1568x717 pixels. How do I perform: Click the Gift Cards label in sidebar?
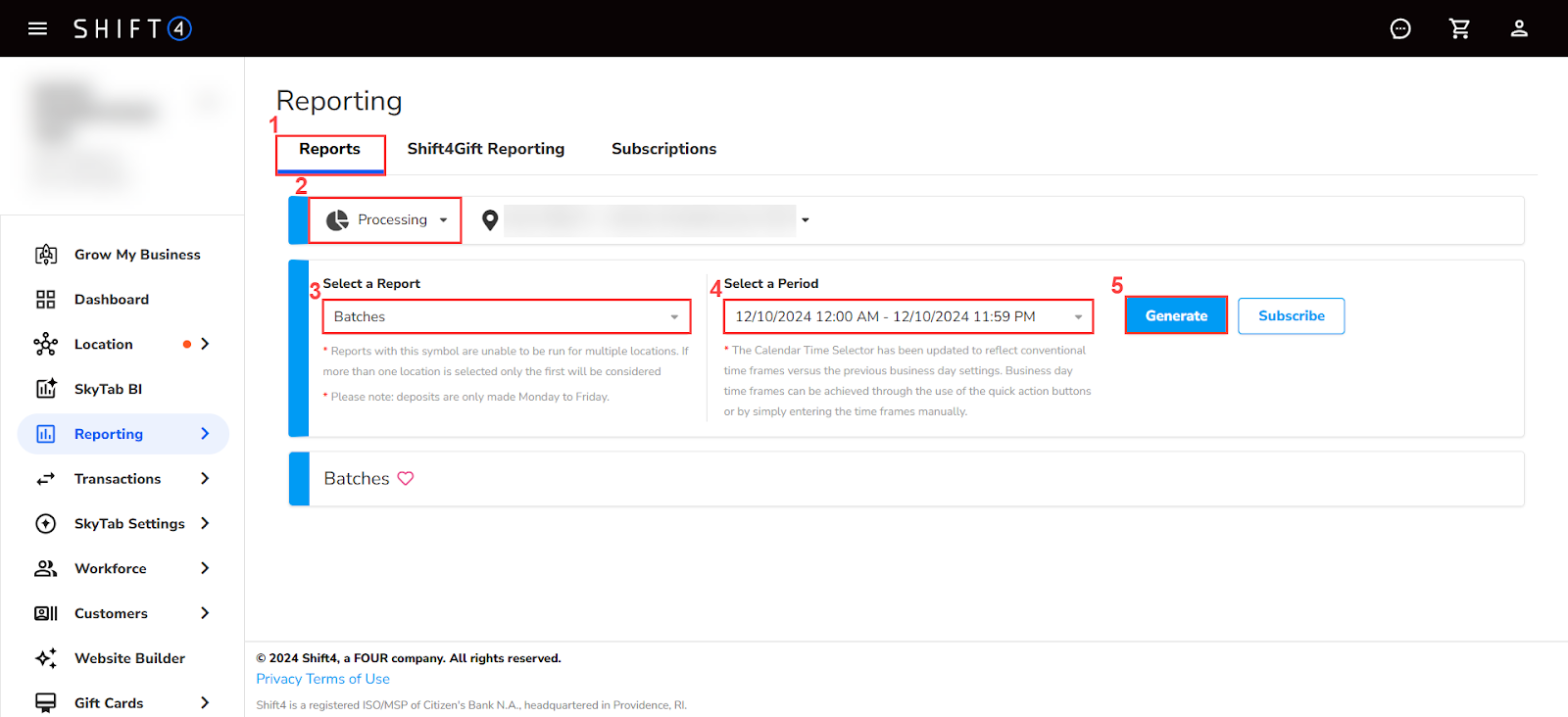tap(109, 703)
